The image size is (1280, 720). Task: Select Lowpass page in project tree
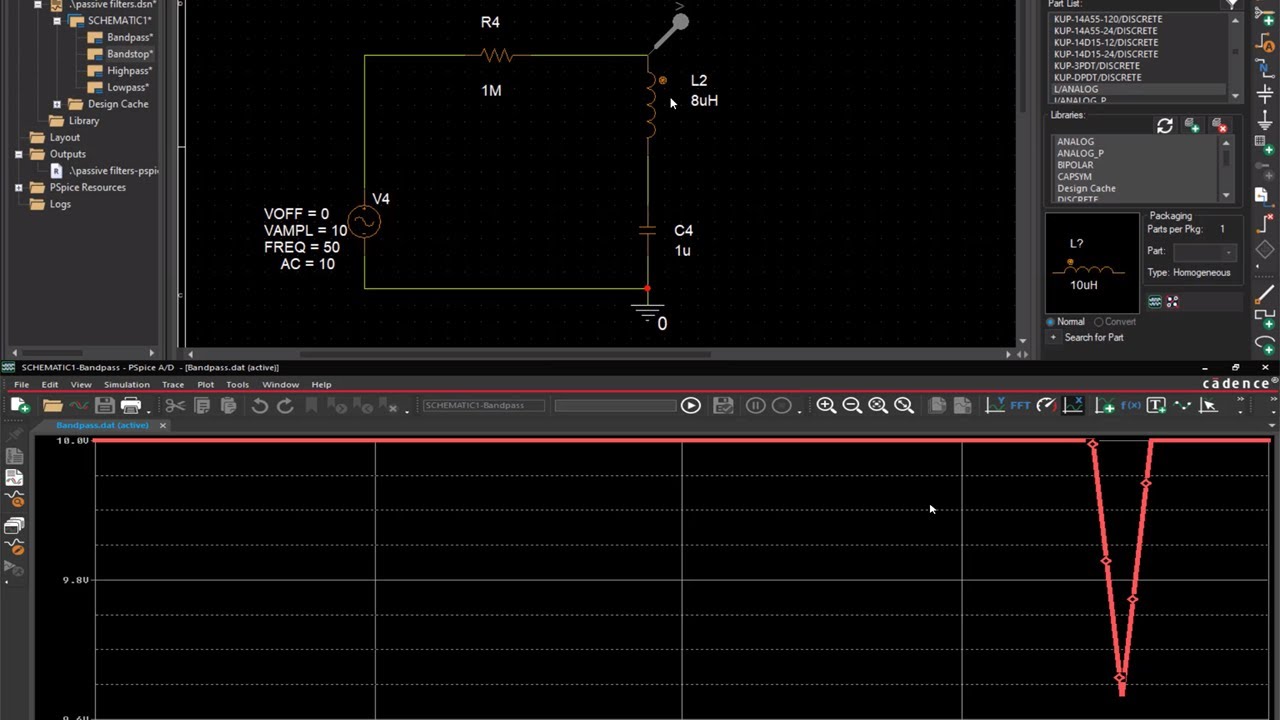128,87
